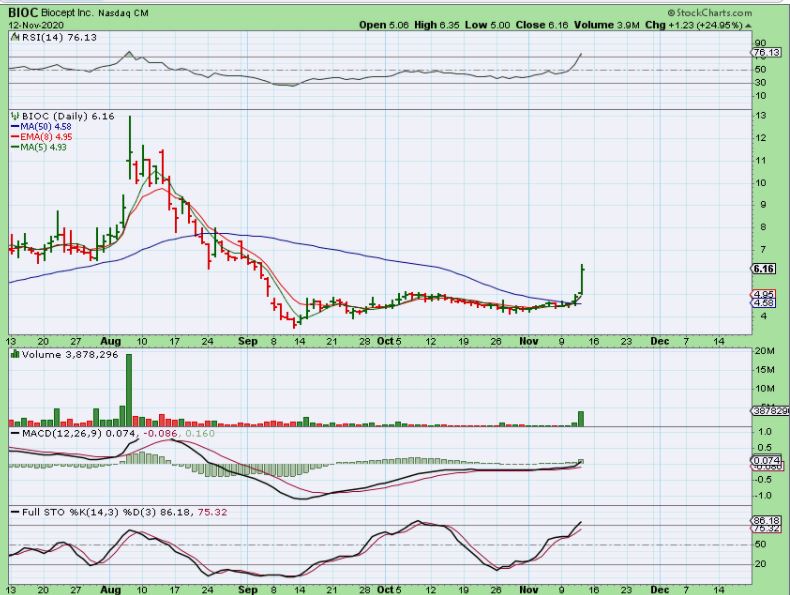Click the latest green price bar near 6.16
This screenshot has width=790, height=595.
[x=582, y=279]
